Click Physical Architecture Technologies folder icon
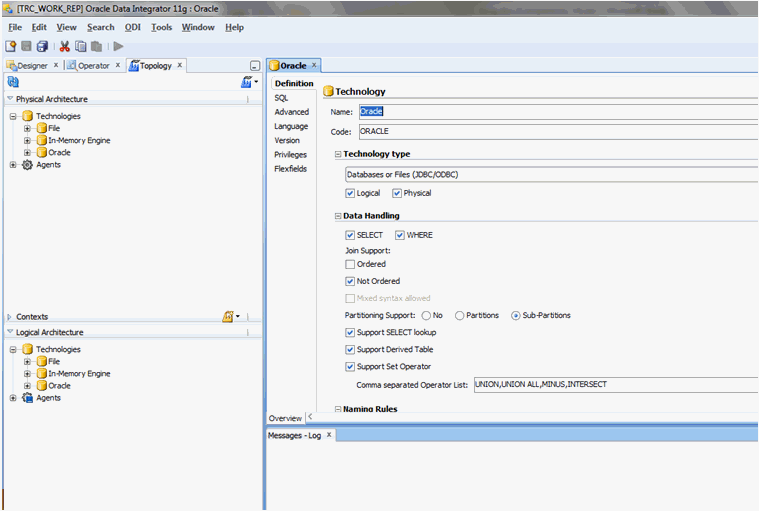Screen dimensions: 759x511 click(x=28, y=116)
